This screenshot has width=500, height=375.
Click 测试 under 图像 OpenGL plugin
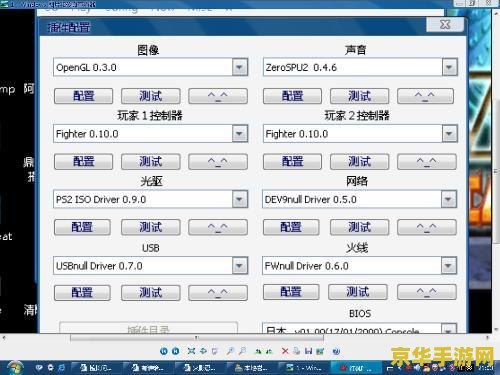tap(151, 96)
